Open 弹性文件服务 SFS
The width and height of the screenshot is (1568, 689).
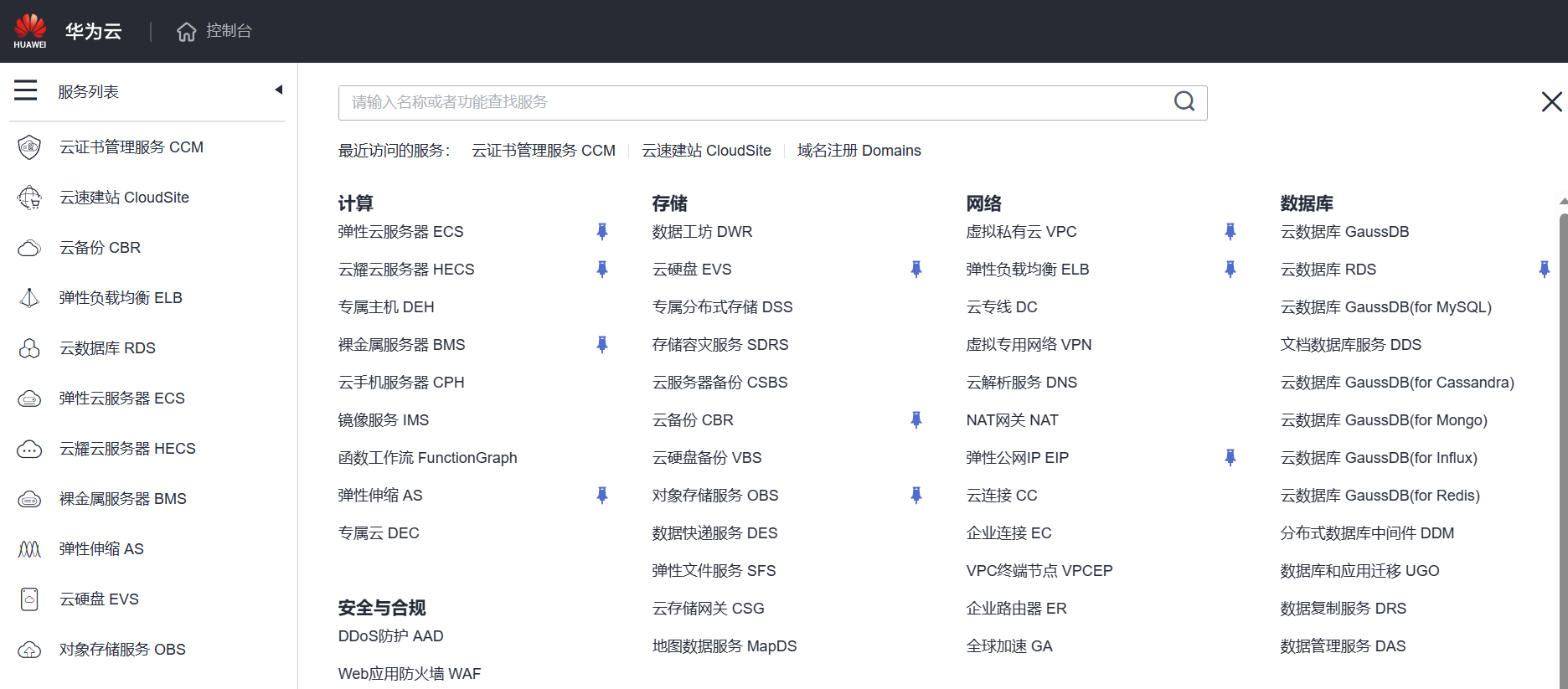pyautogui.click(x=714, y=571)
